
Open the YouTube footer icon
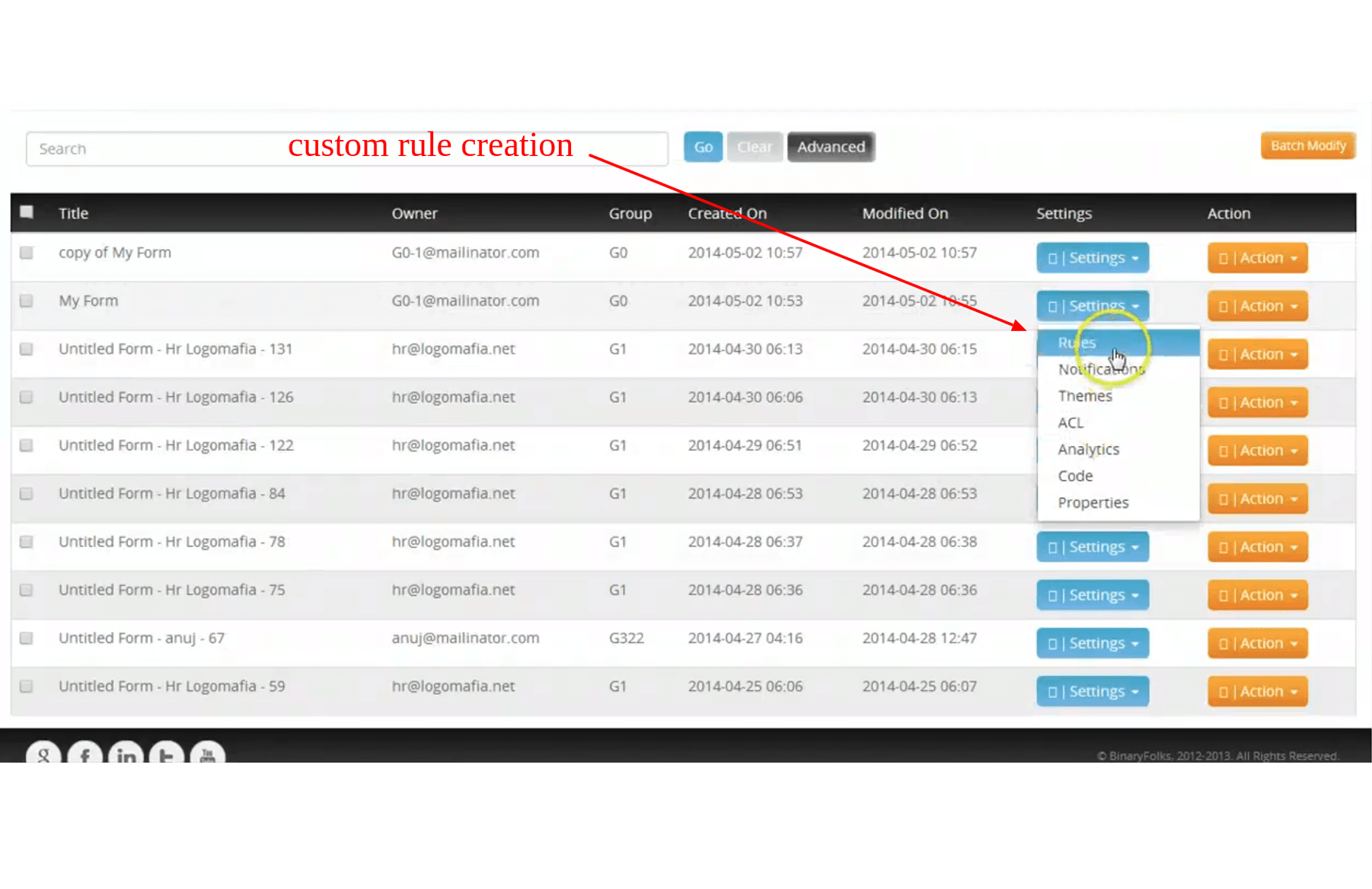tap(207, 753)
